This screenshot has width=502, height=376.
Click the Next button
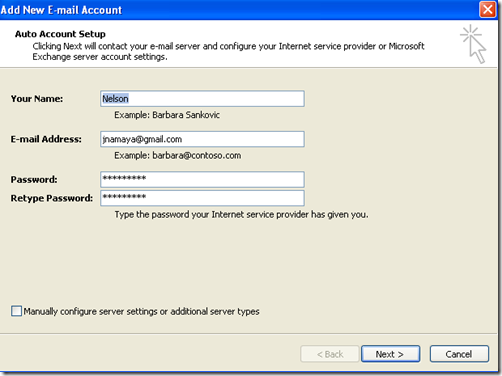(x=390, y=354)
